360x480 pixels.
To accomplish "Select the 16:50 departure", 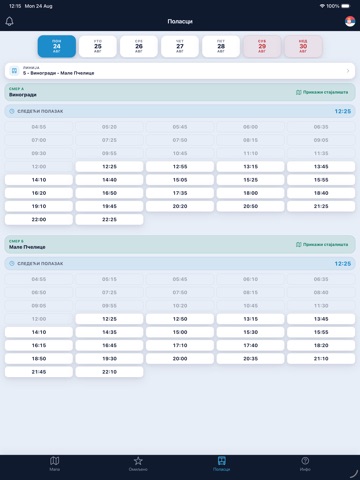I will point(109,193).
